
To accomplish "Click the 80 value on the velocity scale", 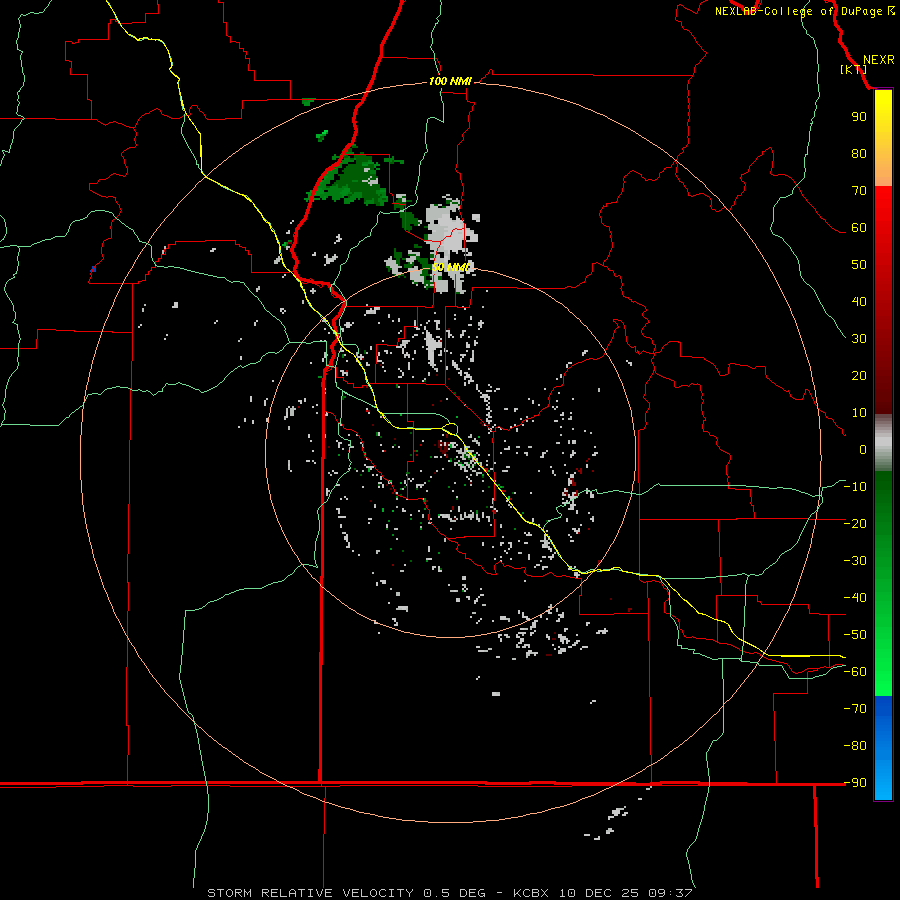I will (x=859, y=153).
